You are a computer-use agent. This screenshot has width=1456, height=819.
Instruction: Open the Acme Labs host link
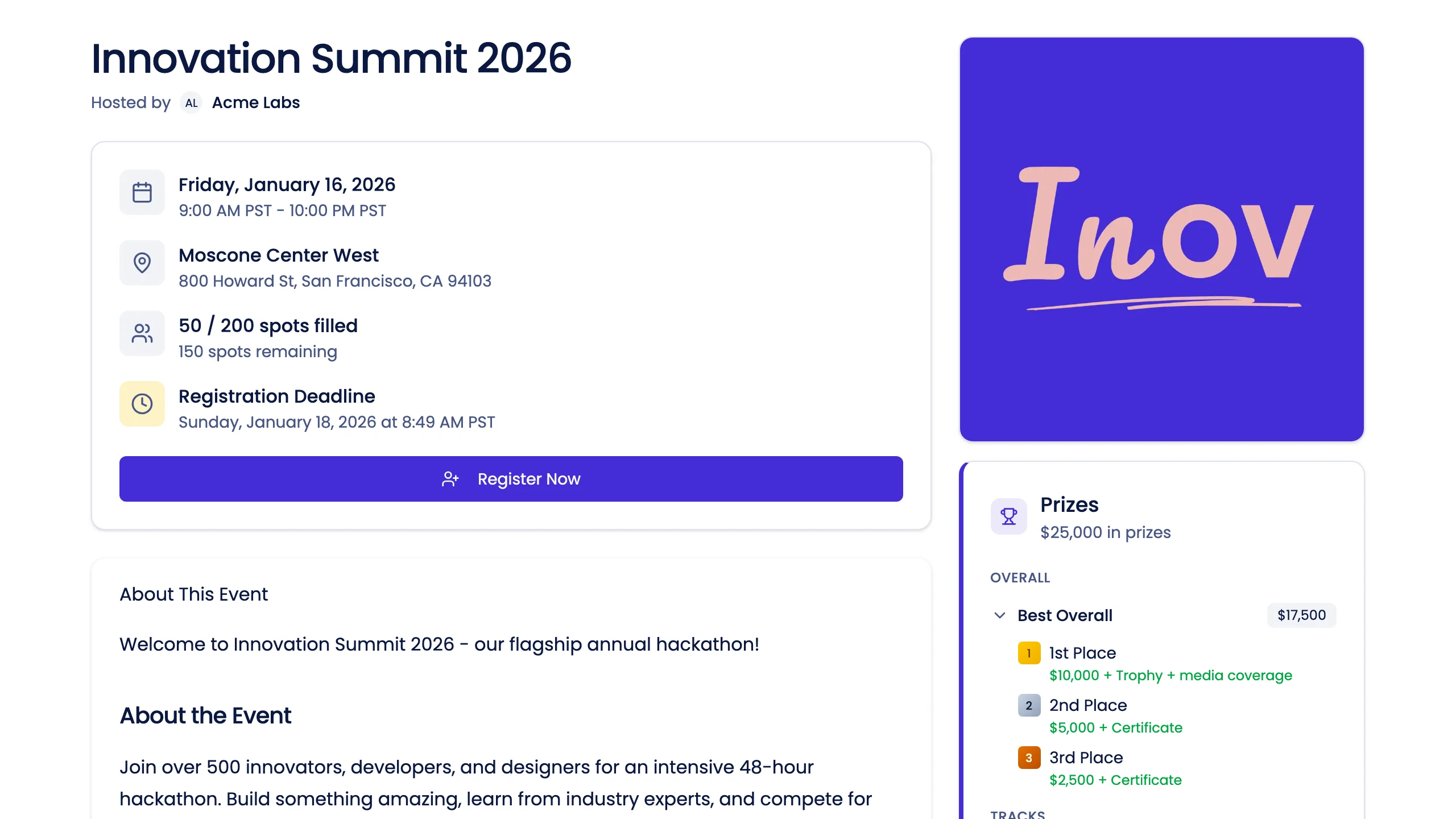[255, 102]
